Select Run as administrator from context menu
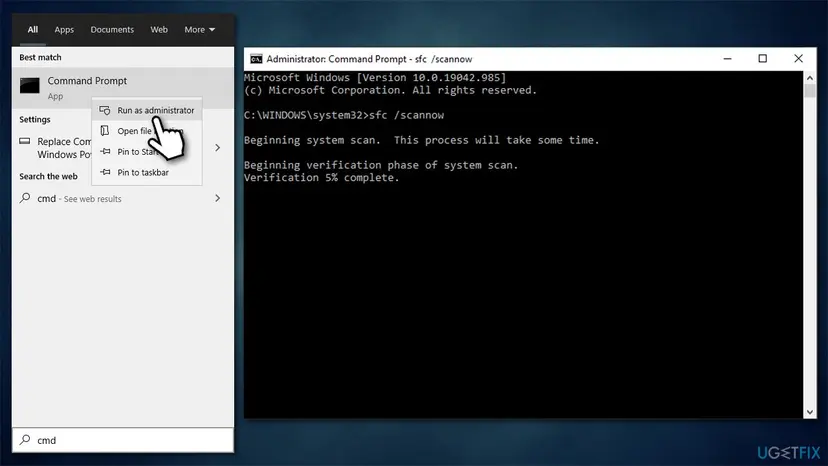828x466 pixels. pyautogui.click(x=147, y=110)
